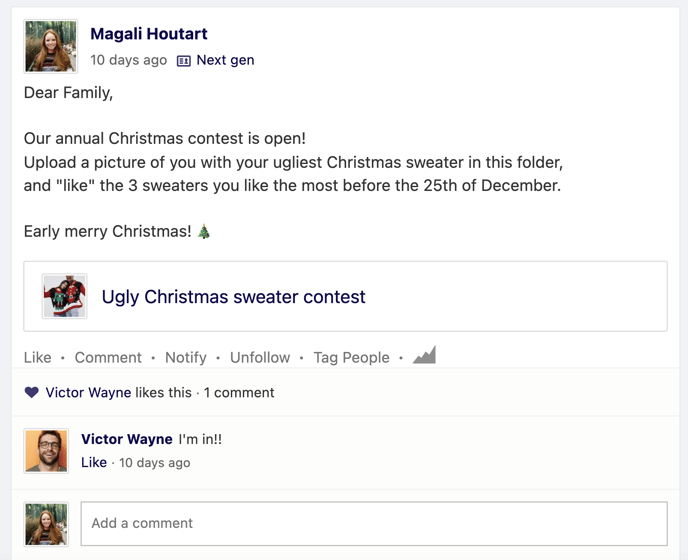The width and height of the screenshot is (688, 560).
Task: Click your avatar beside the comment box
Action: tap(46, 524)
